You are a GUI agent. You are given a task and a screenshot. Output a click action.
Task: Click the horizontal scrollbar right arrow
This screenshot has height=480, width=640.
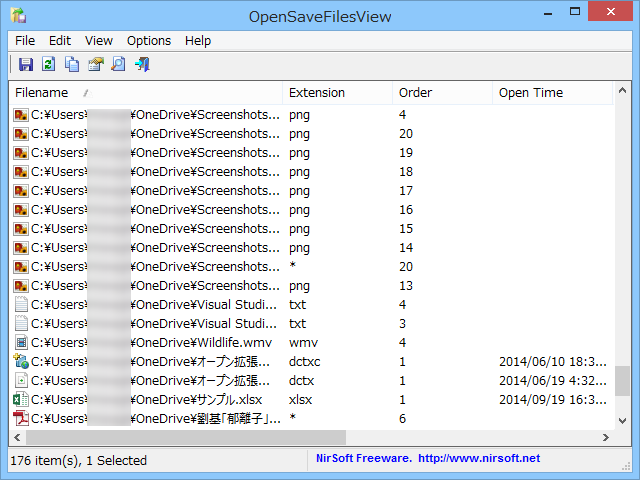pyautogui.click(x=606, y=438)
